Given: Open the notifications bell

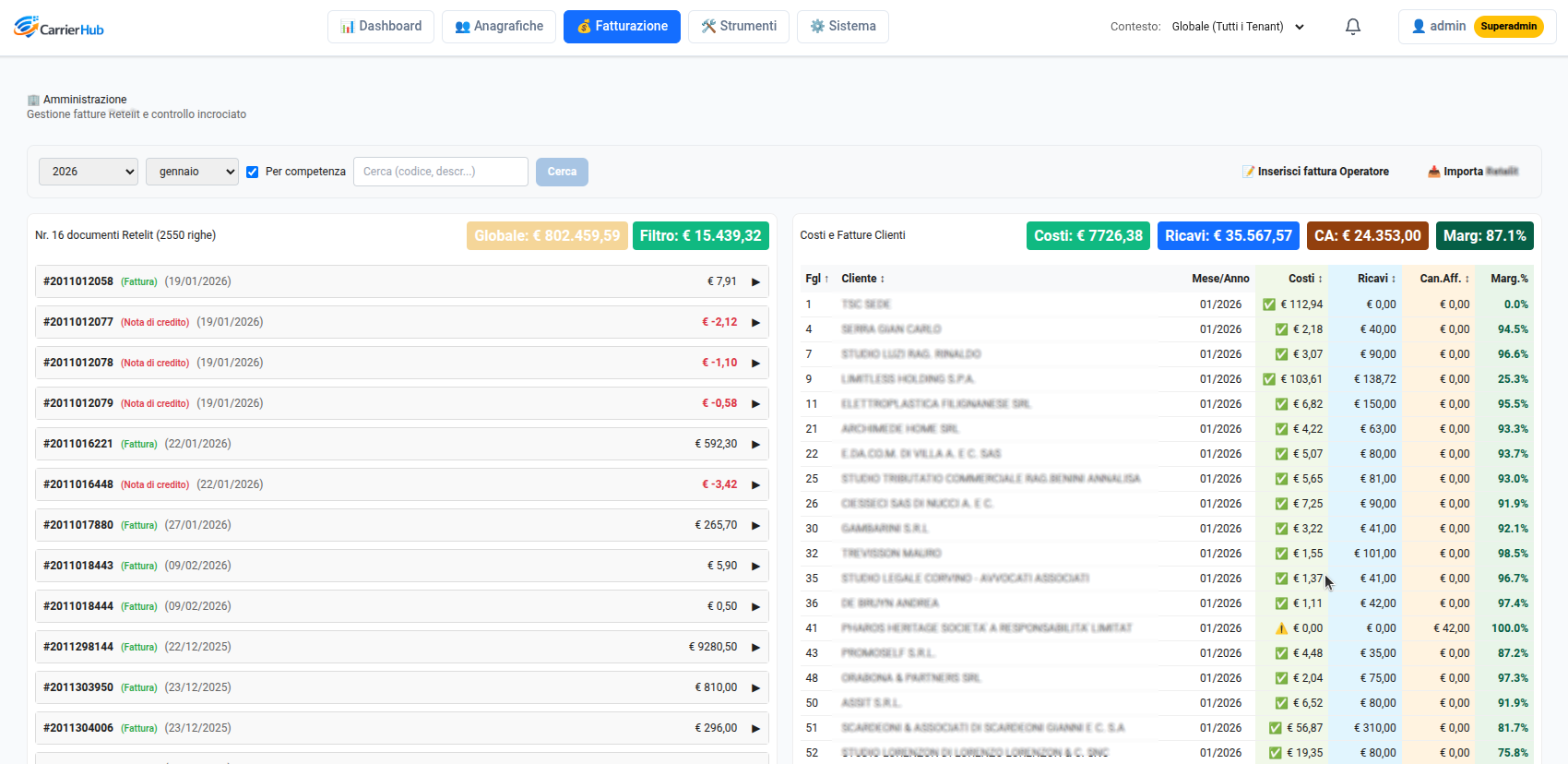Looking at the screenshot, I should 1353,27.
